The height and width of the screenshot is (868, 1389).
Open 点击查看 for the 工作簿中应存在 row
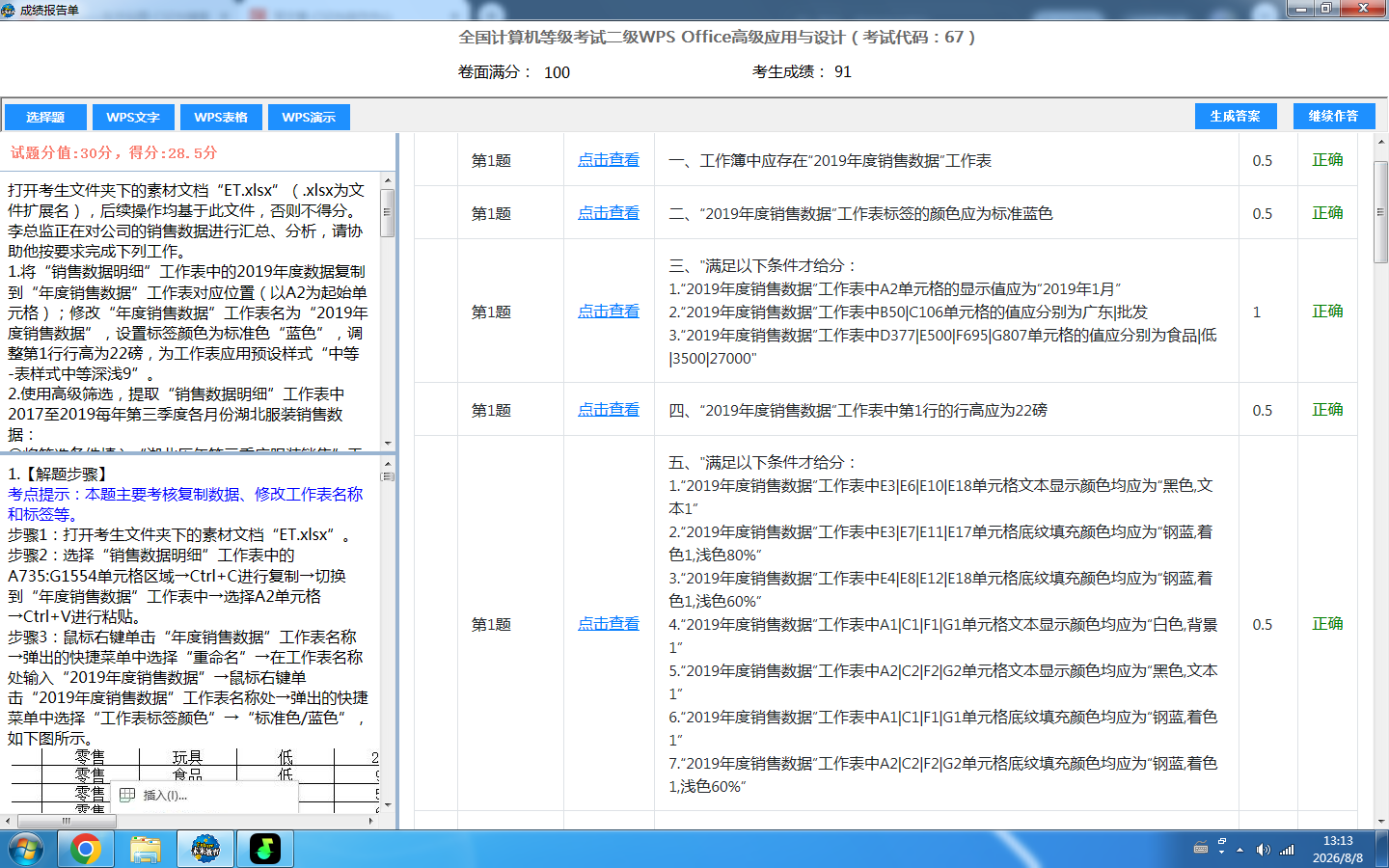click(x=609, y=160)
